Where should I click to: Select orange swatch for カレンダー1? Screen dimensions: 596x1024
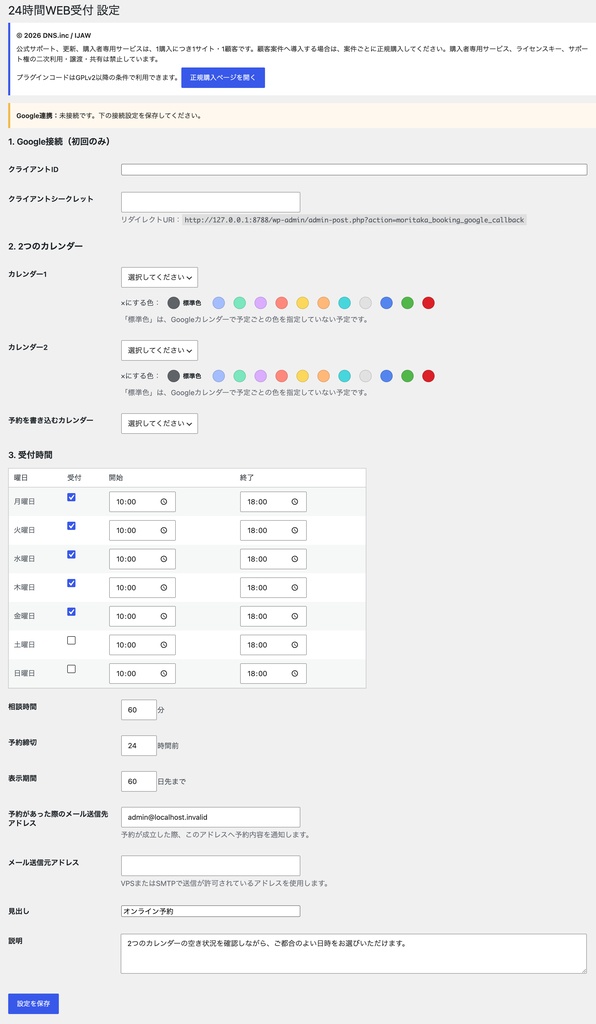[324, 303]
